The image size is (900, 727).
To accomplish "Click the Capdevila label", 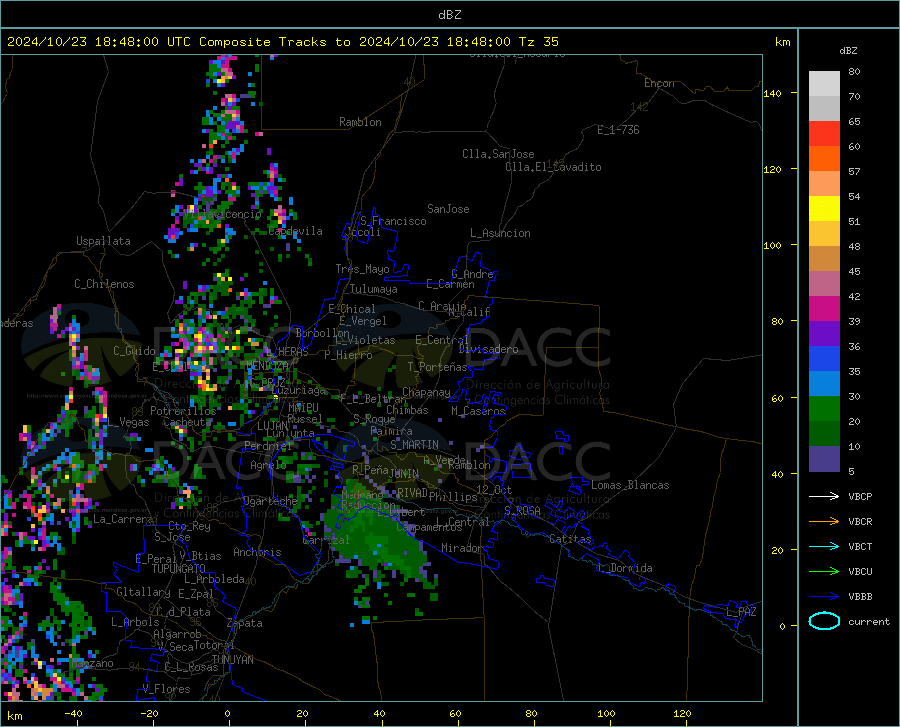I will tap(295, 231).
